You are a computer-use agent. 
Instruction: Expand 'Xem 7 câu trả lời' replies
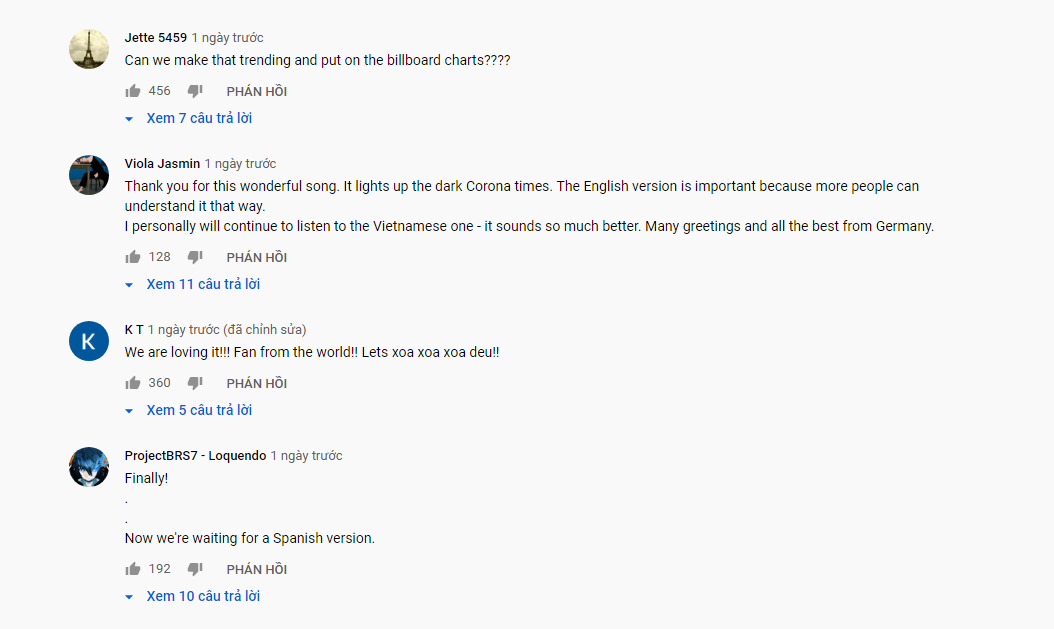pos(189,118)
